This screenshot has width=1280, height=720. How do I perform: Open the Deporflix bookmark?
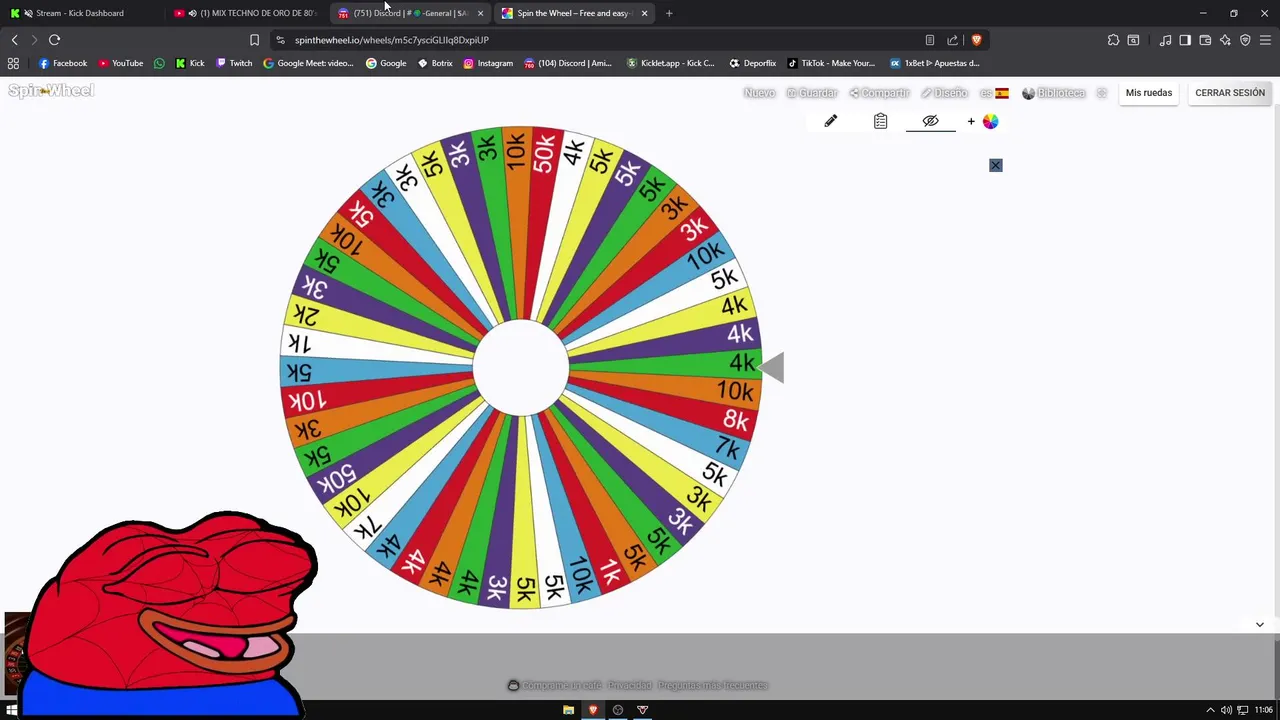click(752, 63)
